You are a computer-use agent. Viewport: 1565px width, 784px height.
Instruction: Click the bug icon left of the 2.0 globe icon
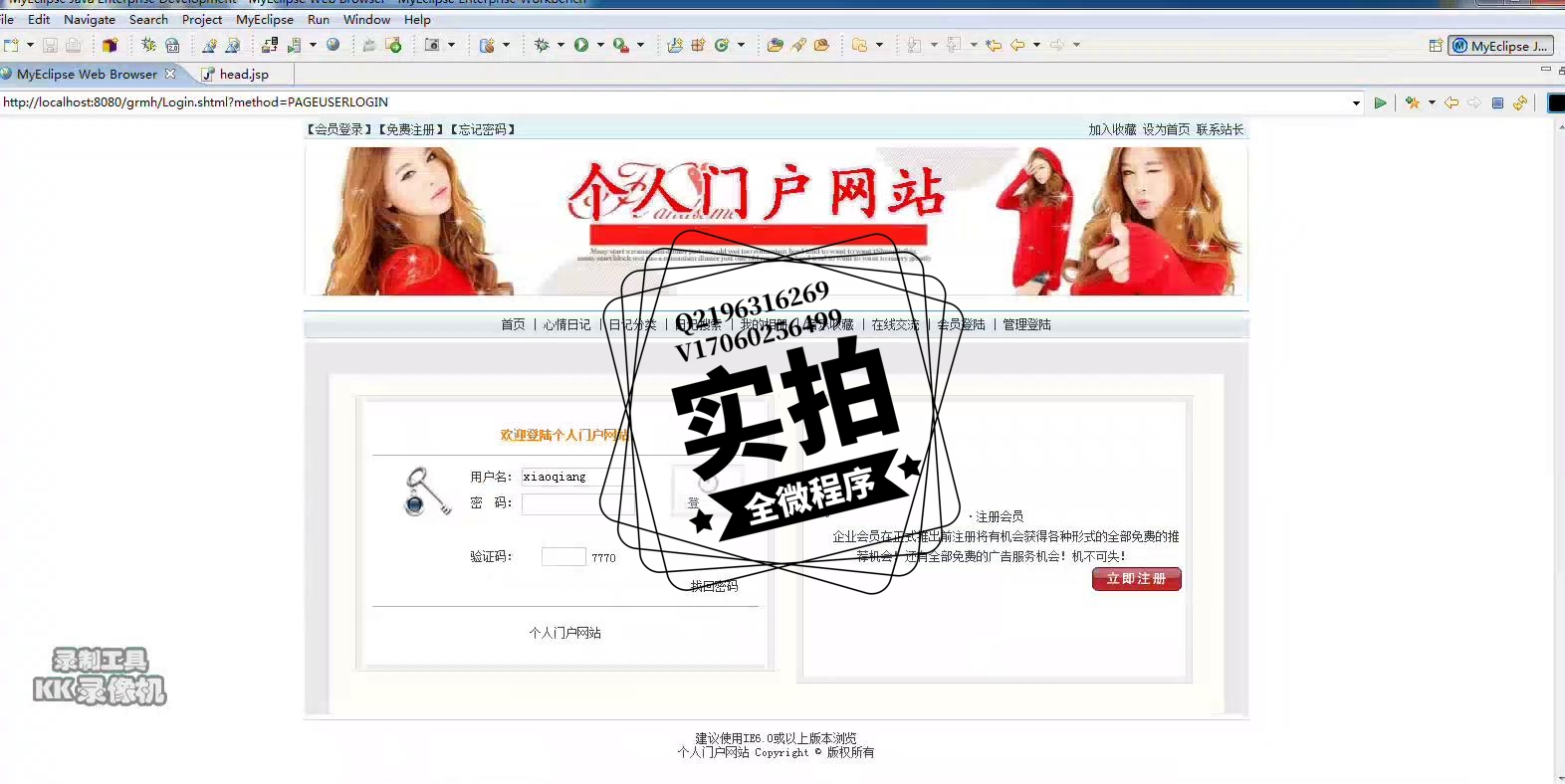click(x=148, y=45)
